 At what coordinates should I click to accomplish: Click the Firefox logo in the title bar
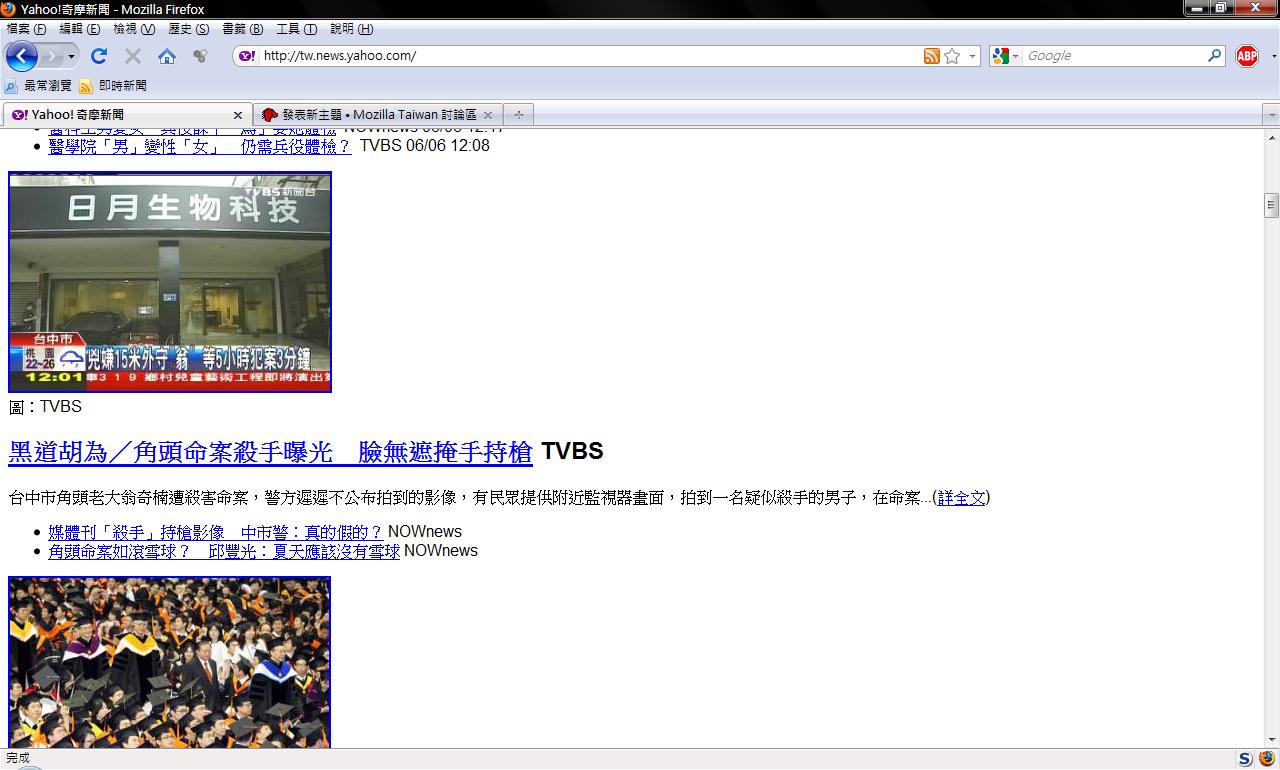[9, 9]
